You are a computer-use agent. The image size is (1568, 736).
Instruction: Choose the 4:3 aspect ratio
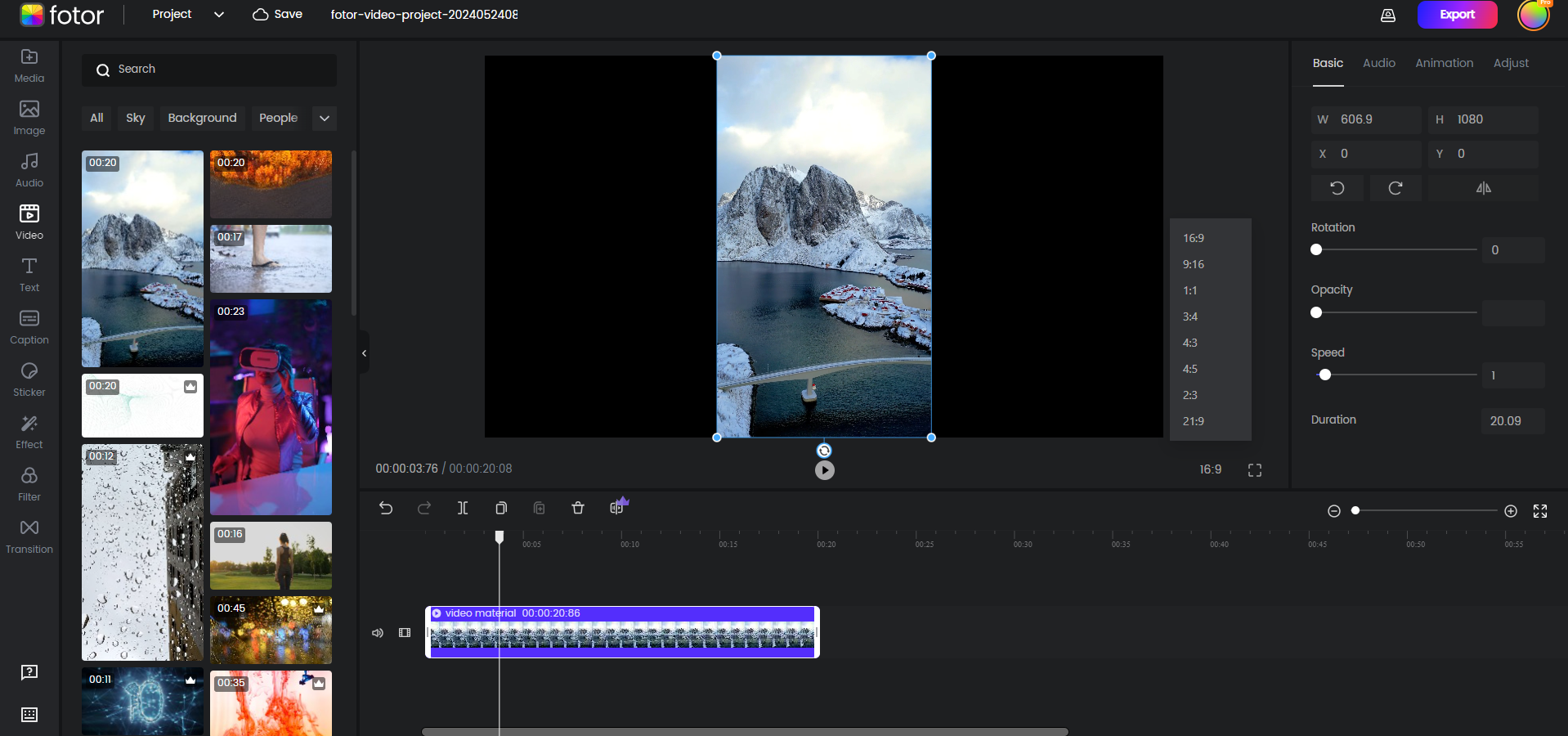tap(1211, 343)
